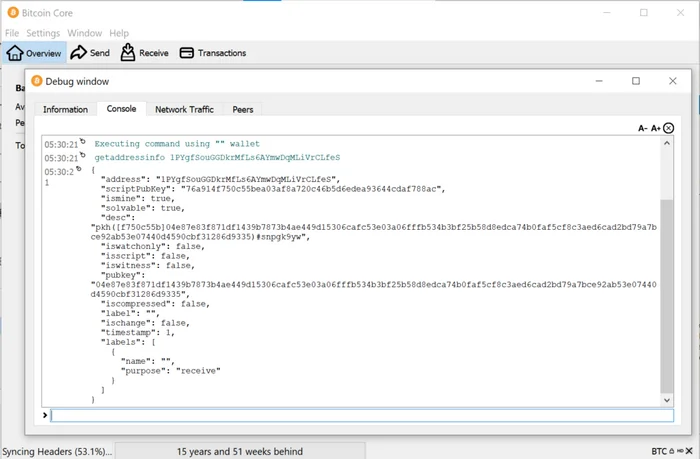Screen dimensions: 700x459
Task: Open the File menu
Action: [12, 33]
